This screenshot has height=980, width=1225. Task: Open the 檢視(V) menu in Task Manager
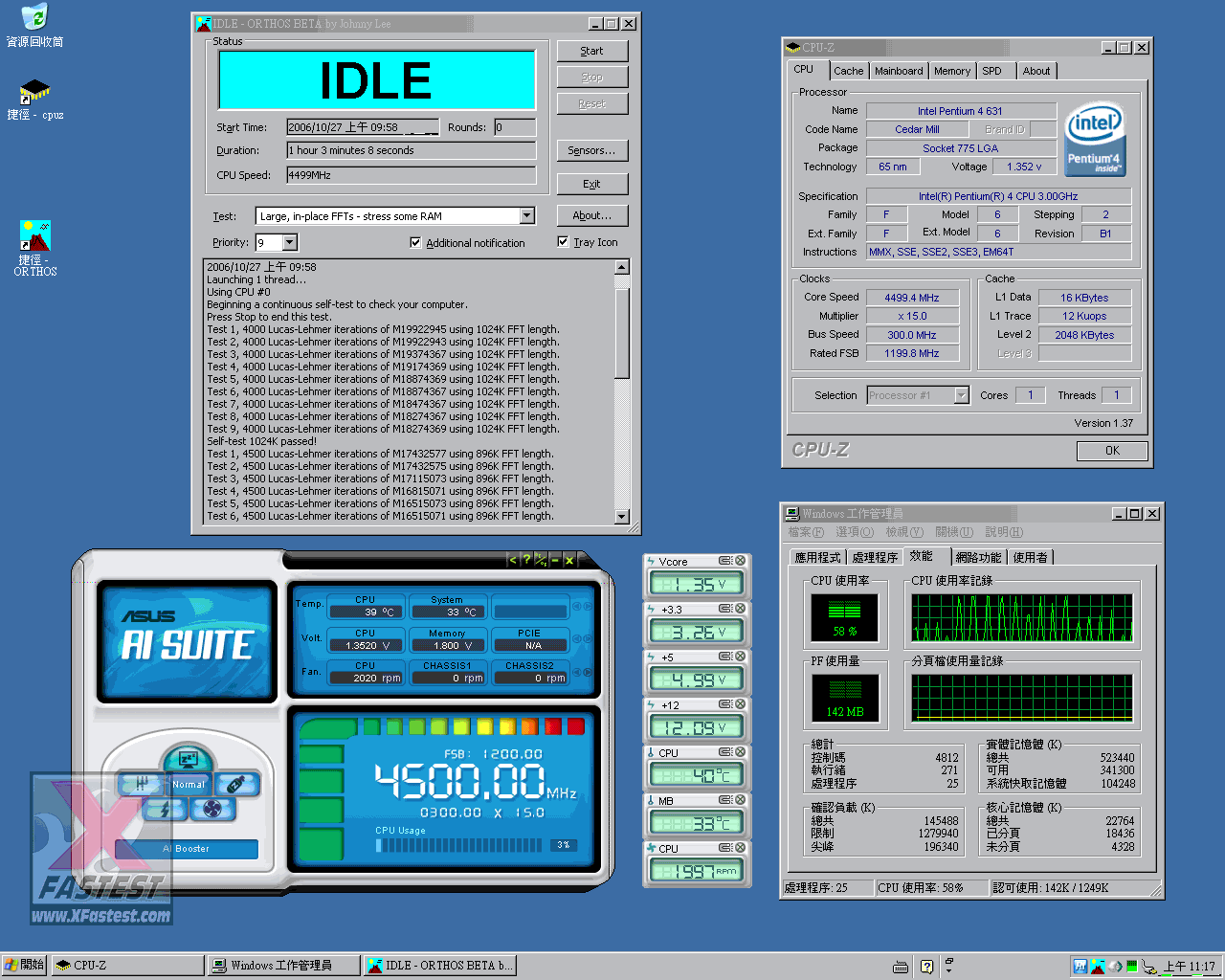(903, 532)
